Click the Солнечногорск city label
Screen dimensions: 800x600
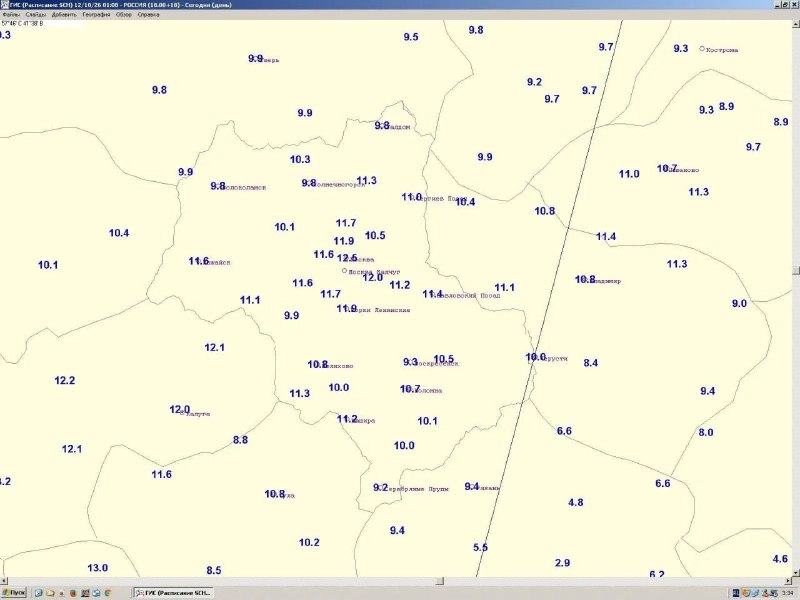tap(337, 184)
